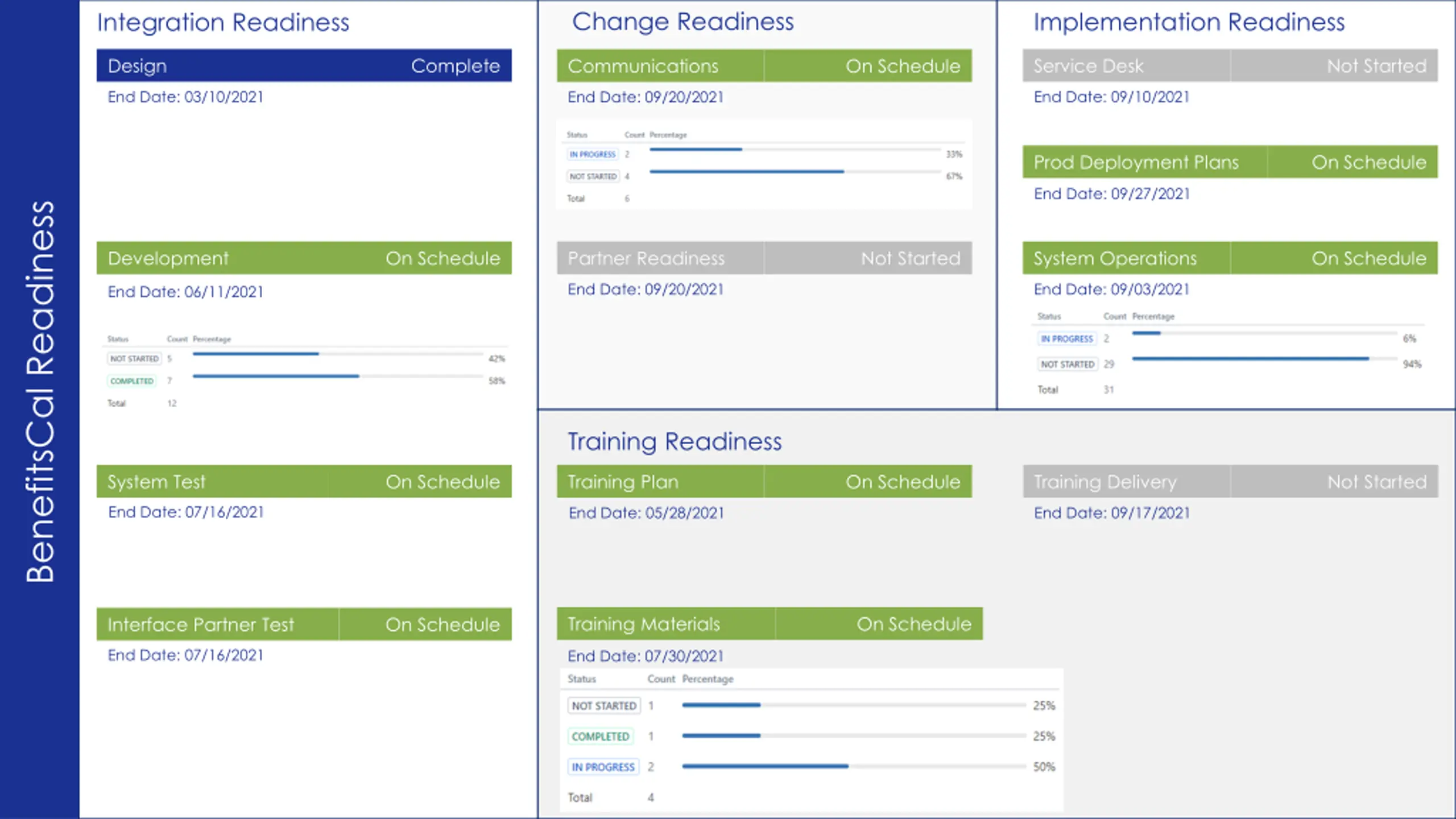The height and width of the screenshot is (819, 1456).
Task: Open the Training Materials banner
Action: point(770,624)
